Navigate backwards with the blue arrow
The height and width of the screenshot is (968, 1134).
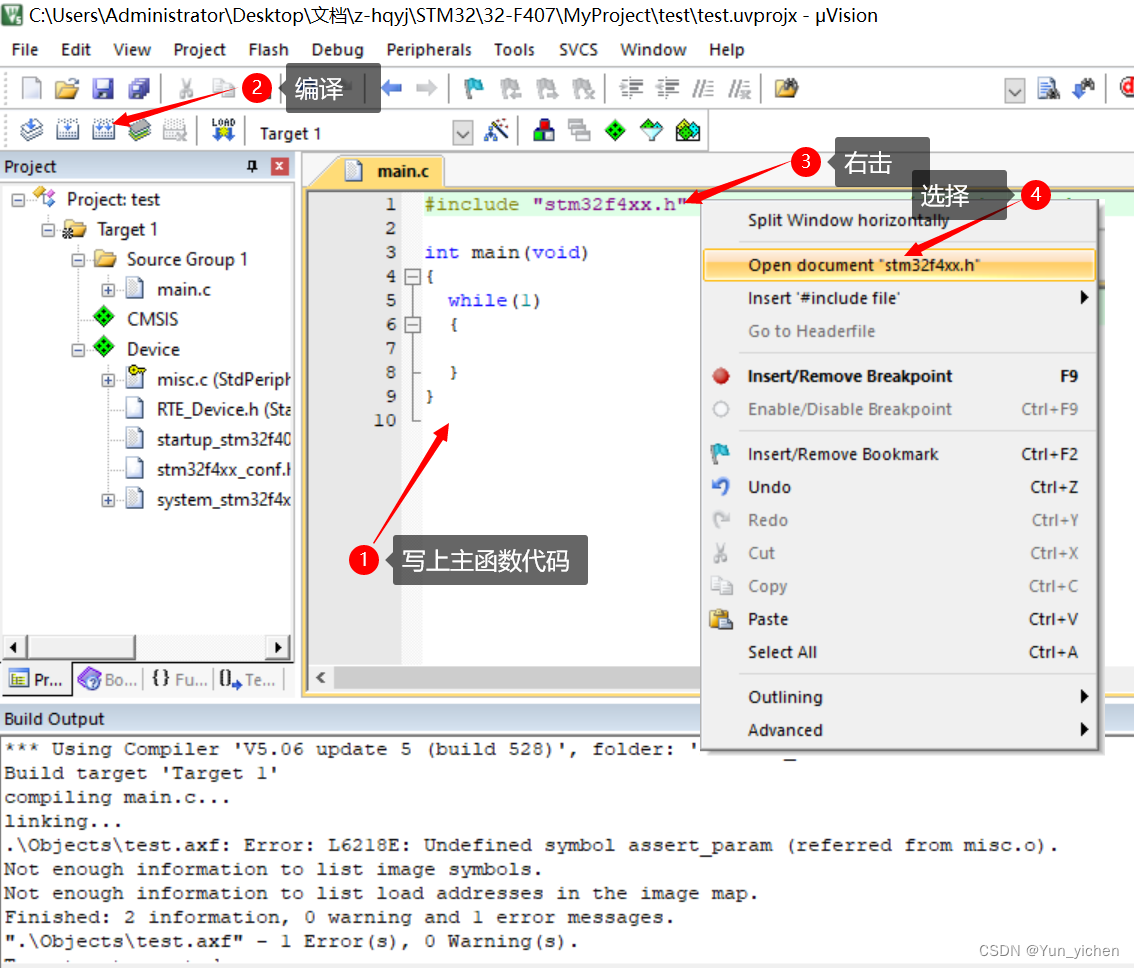tap(391, 88)
